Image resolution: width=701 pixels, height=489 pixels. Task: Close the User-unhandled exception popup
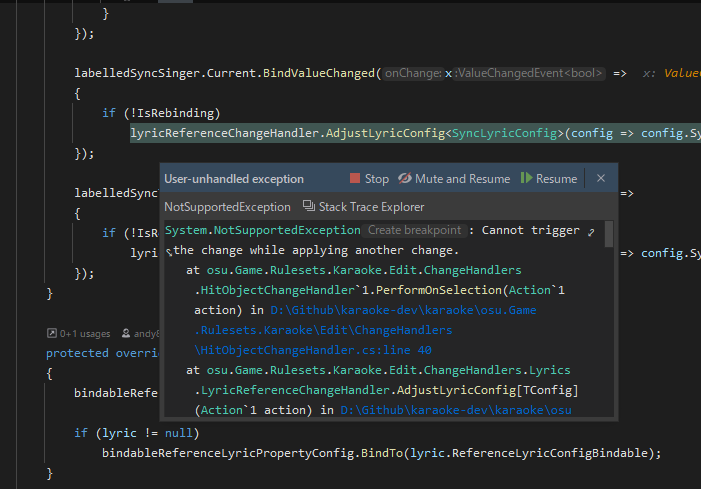click(x=601, y=178)
